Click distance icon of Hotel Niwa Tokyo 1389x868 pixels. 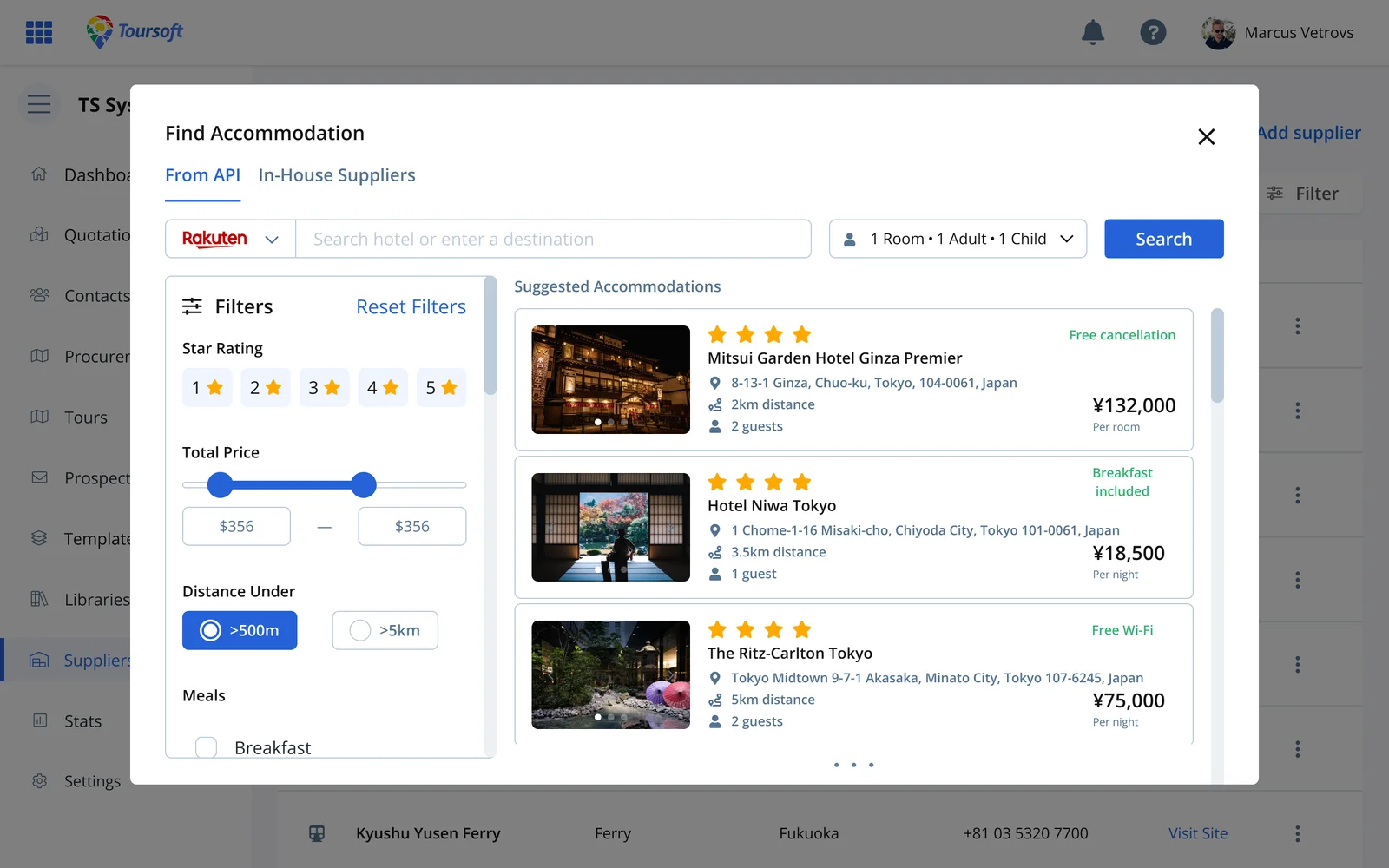[715, 552]
